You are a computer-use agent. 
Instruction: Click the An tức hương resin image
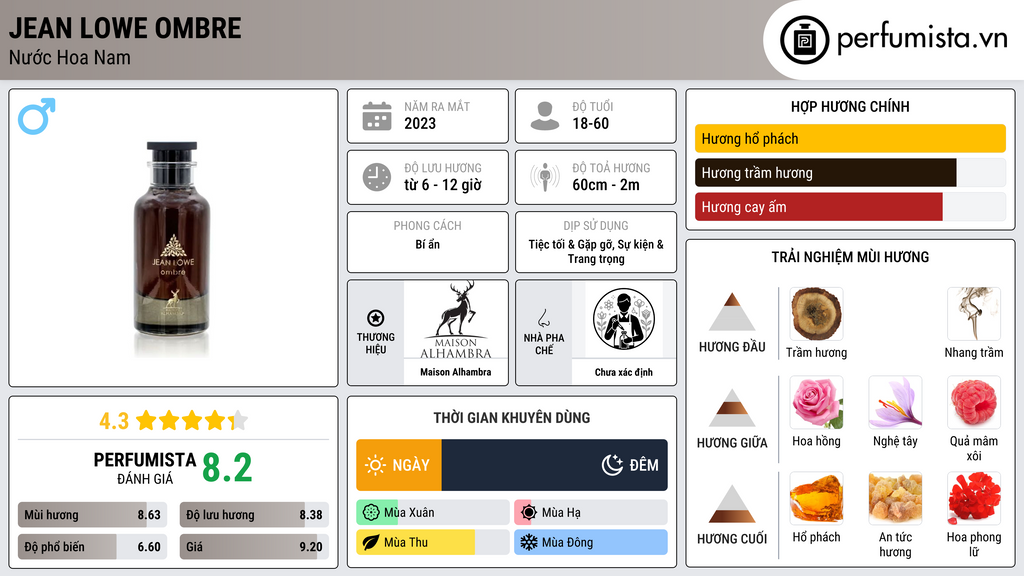click(895, 498)
